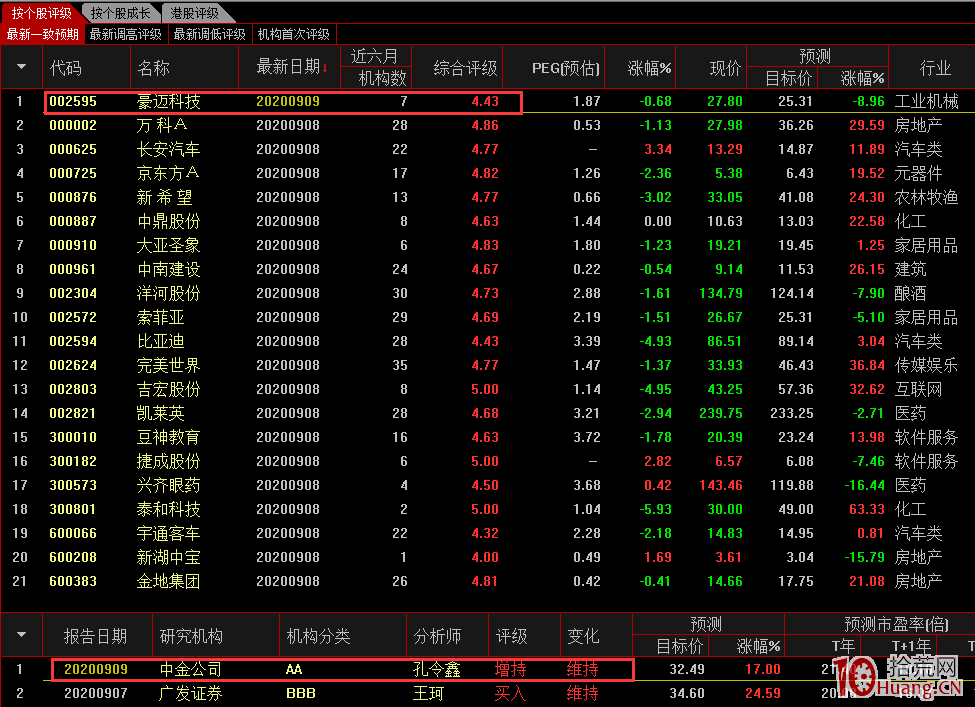Select the 宇通客车 stock name
Screen dimensions: 975x707
(x=169, y=533)
